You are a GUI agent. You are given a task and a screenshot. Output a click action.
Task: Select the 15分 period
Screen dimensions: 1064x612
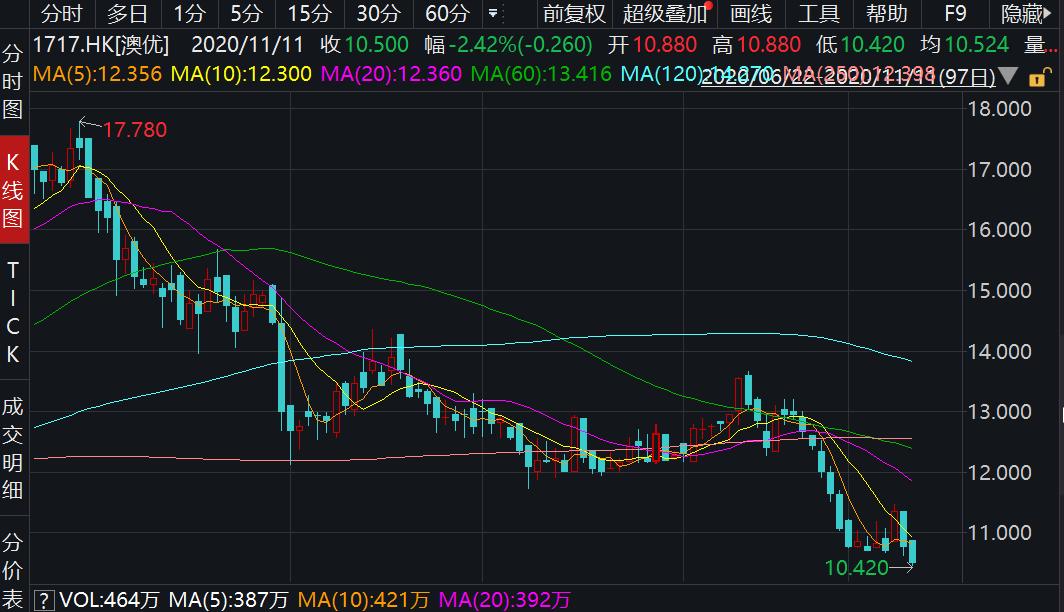click(309, 13)
